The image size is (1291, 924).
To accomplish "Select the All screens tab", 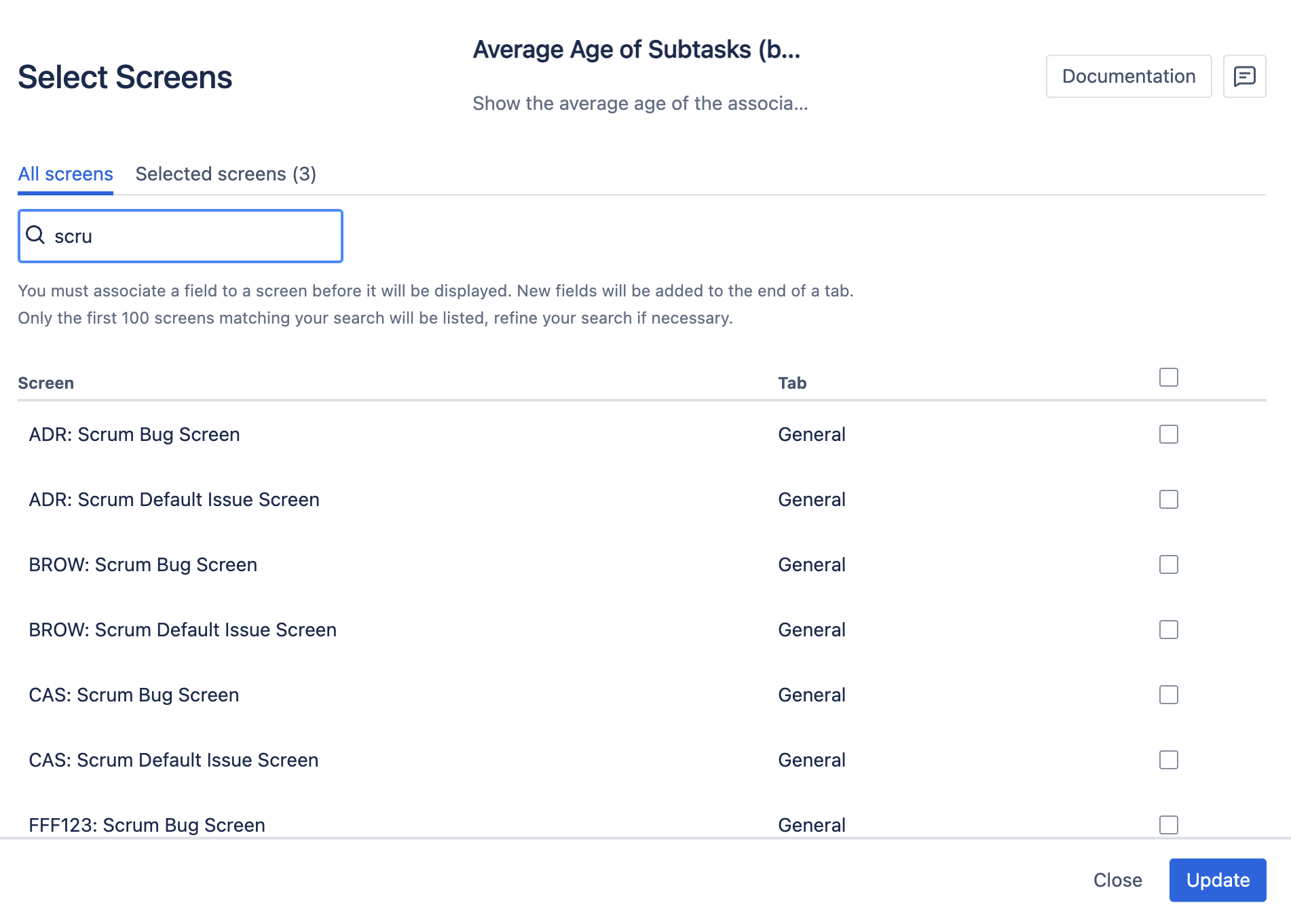I will point(65,174).
